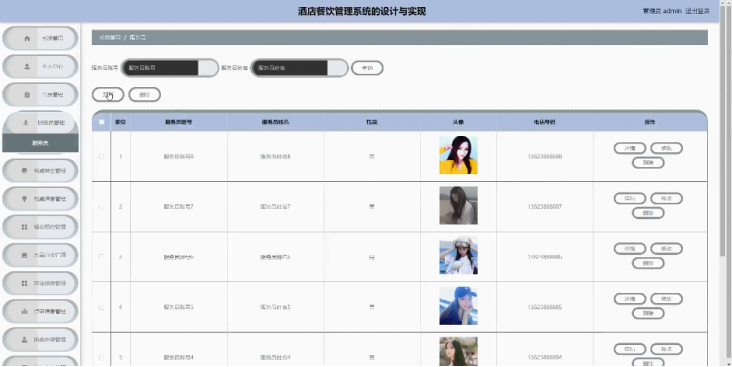This screenshot has width=732, height=367.
Task: Open avatar photo of woman in yellow top
Action: 458,155
